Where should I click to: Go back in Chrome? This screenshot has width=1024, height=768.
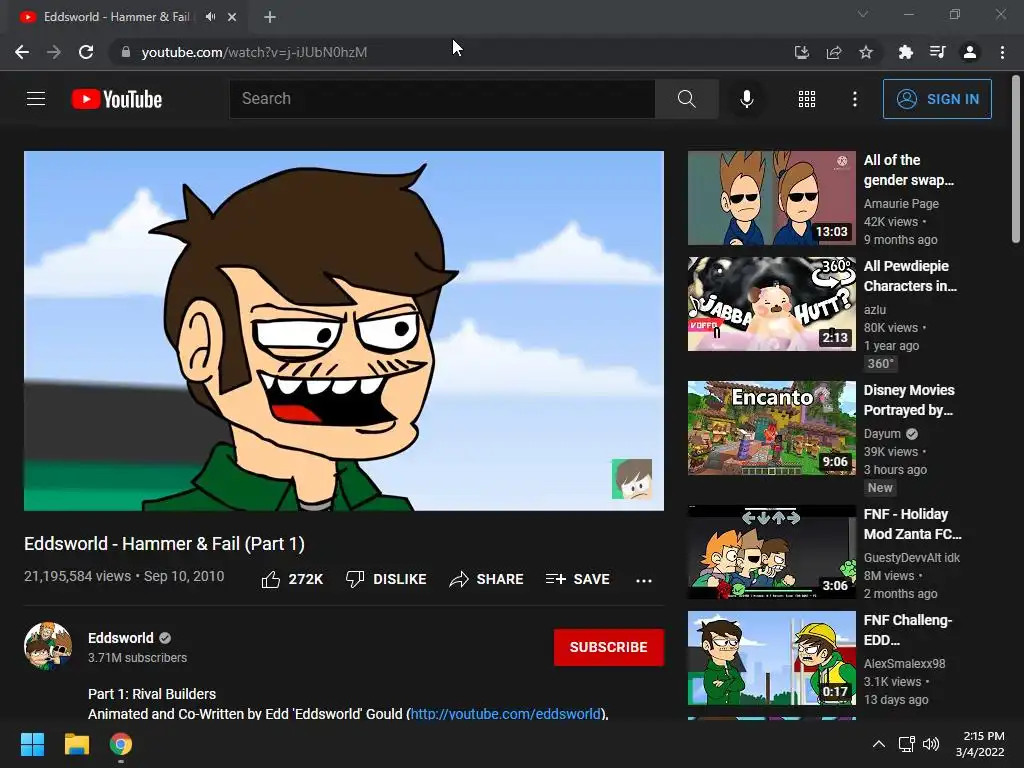[x=22, y=52]
